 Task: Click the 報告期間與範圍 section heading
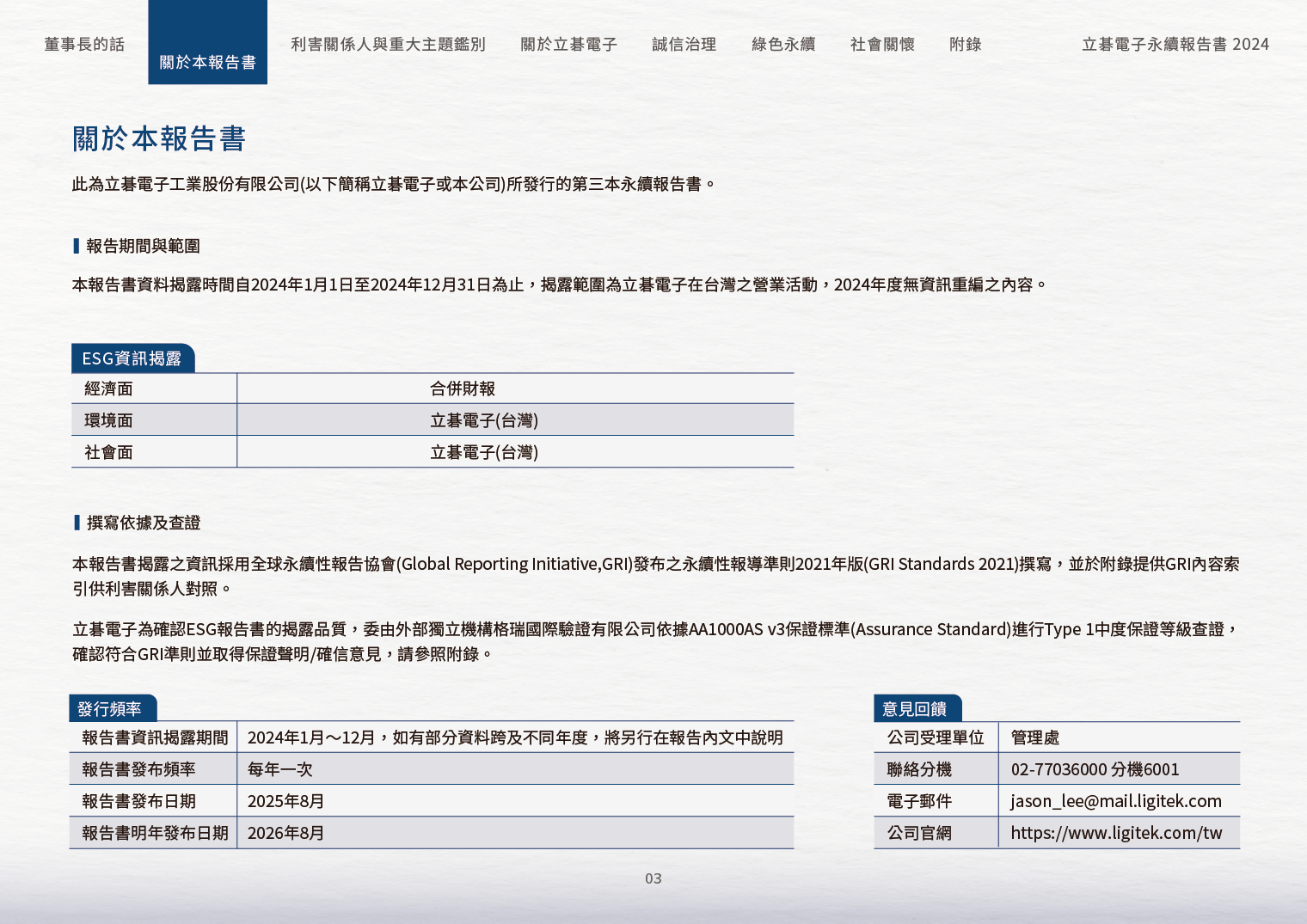click(143, 246)
